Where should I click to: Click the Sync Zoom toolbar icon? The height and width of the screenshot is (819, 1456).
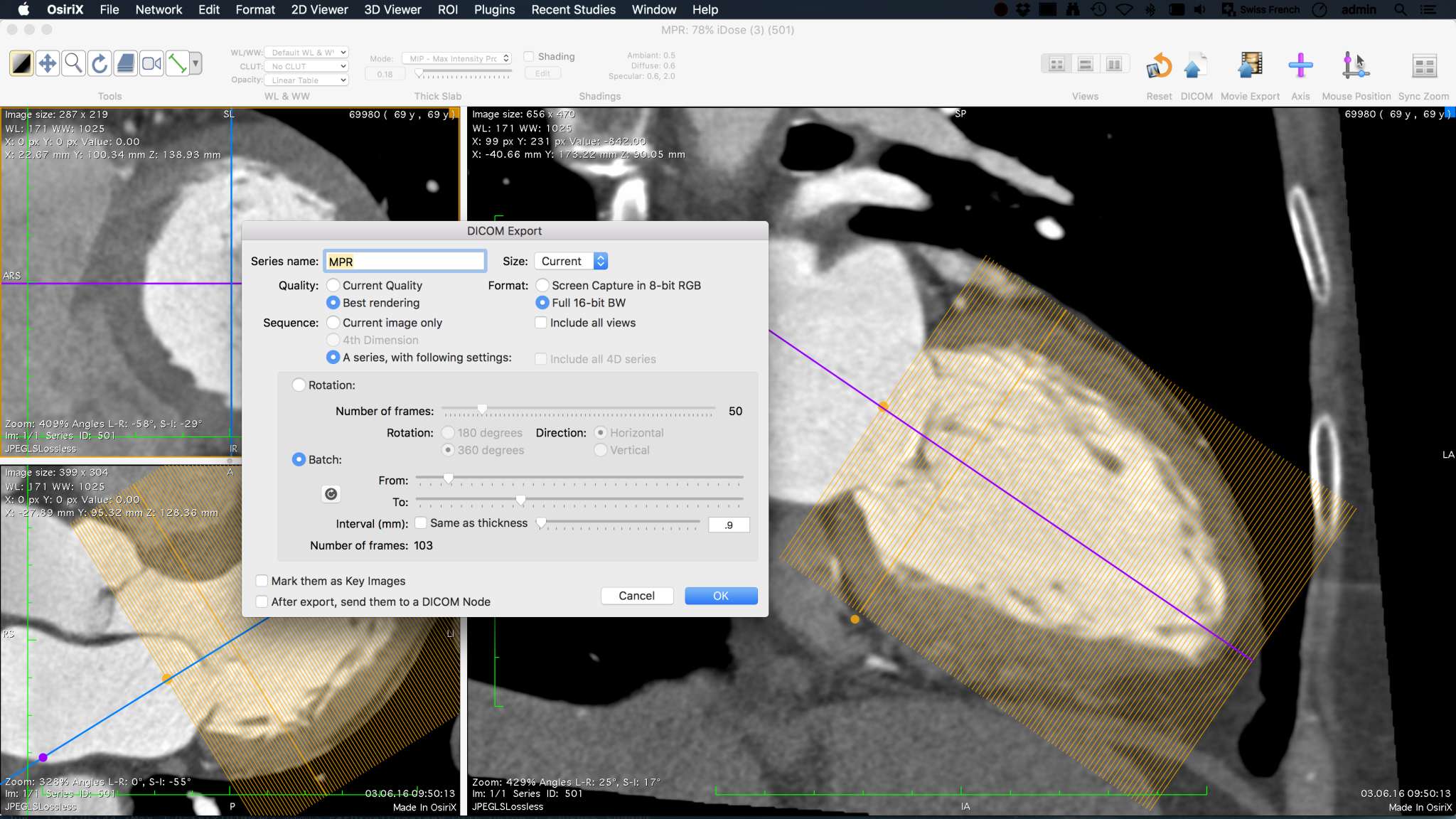pos(1423,66)
